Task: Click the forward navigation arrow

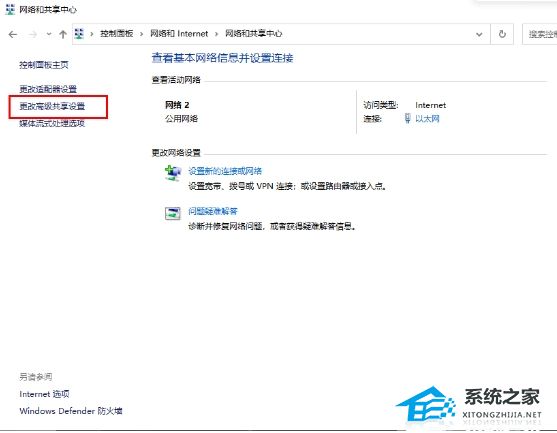Action: tap(33, 34)
